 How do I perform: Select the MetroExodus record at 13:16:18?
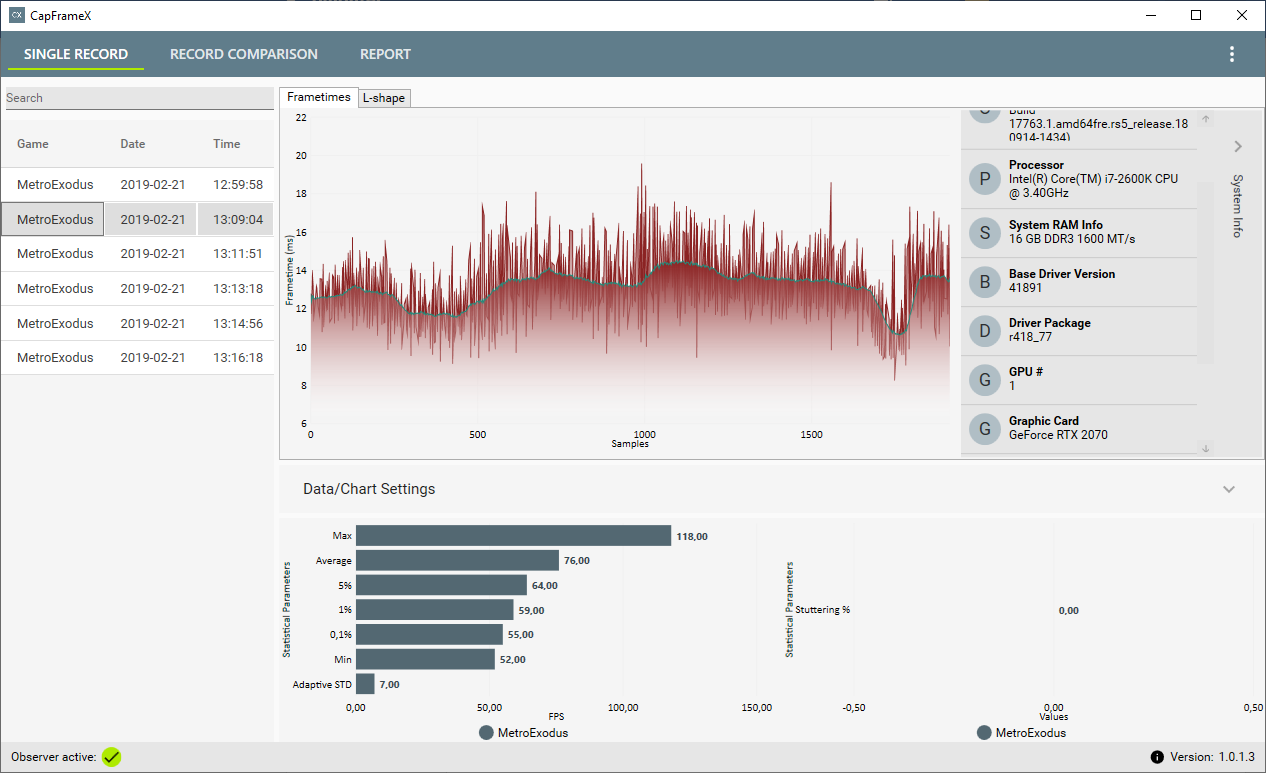coord(137,358)
